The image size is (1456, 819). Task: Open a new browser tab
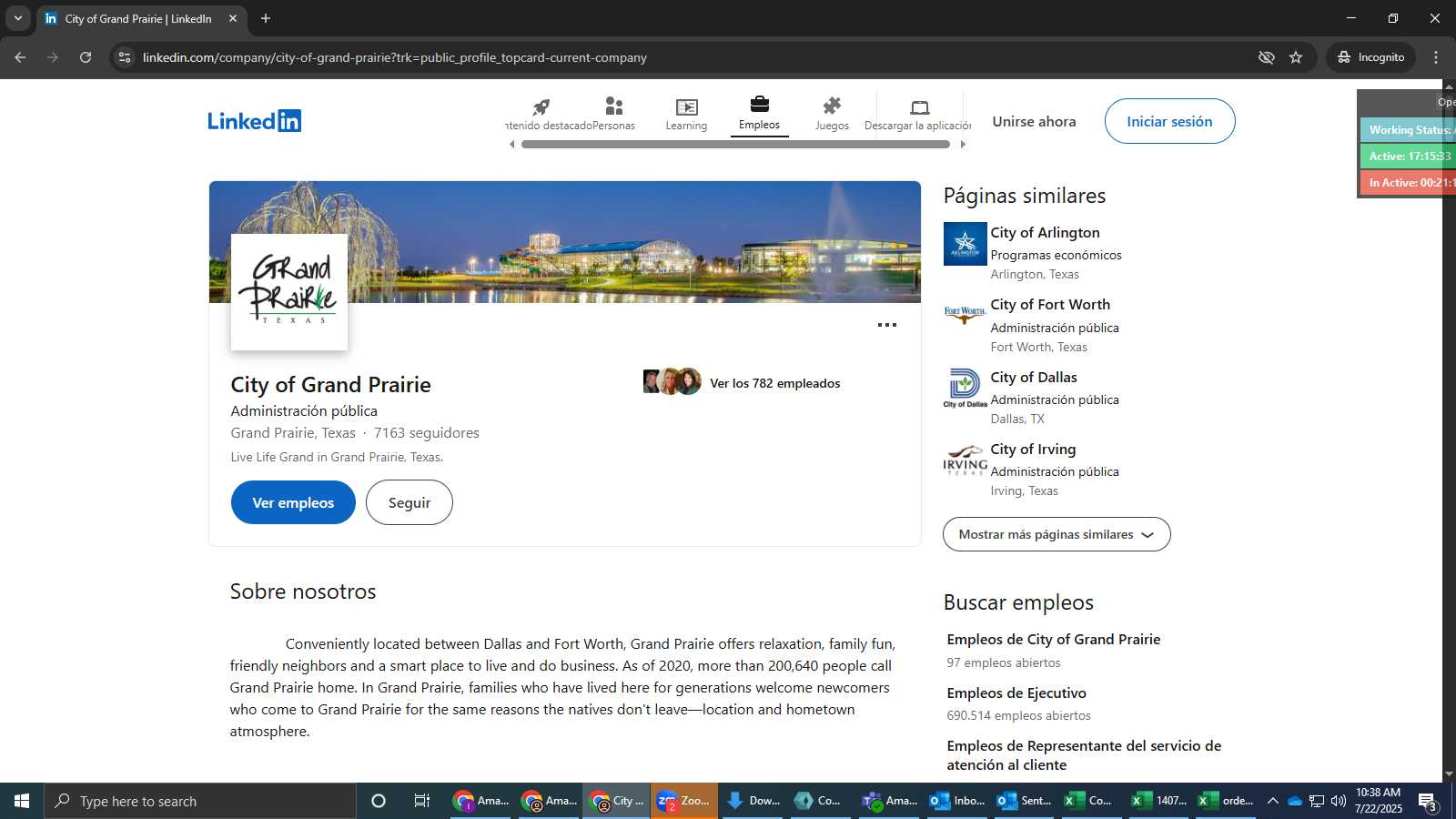266,18
